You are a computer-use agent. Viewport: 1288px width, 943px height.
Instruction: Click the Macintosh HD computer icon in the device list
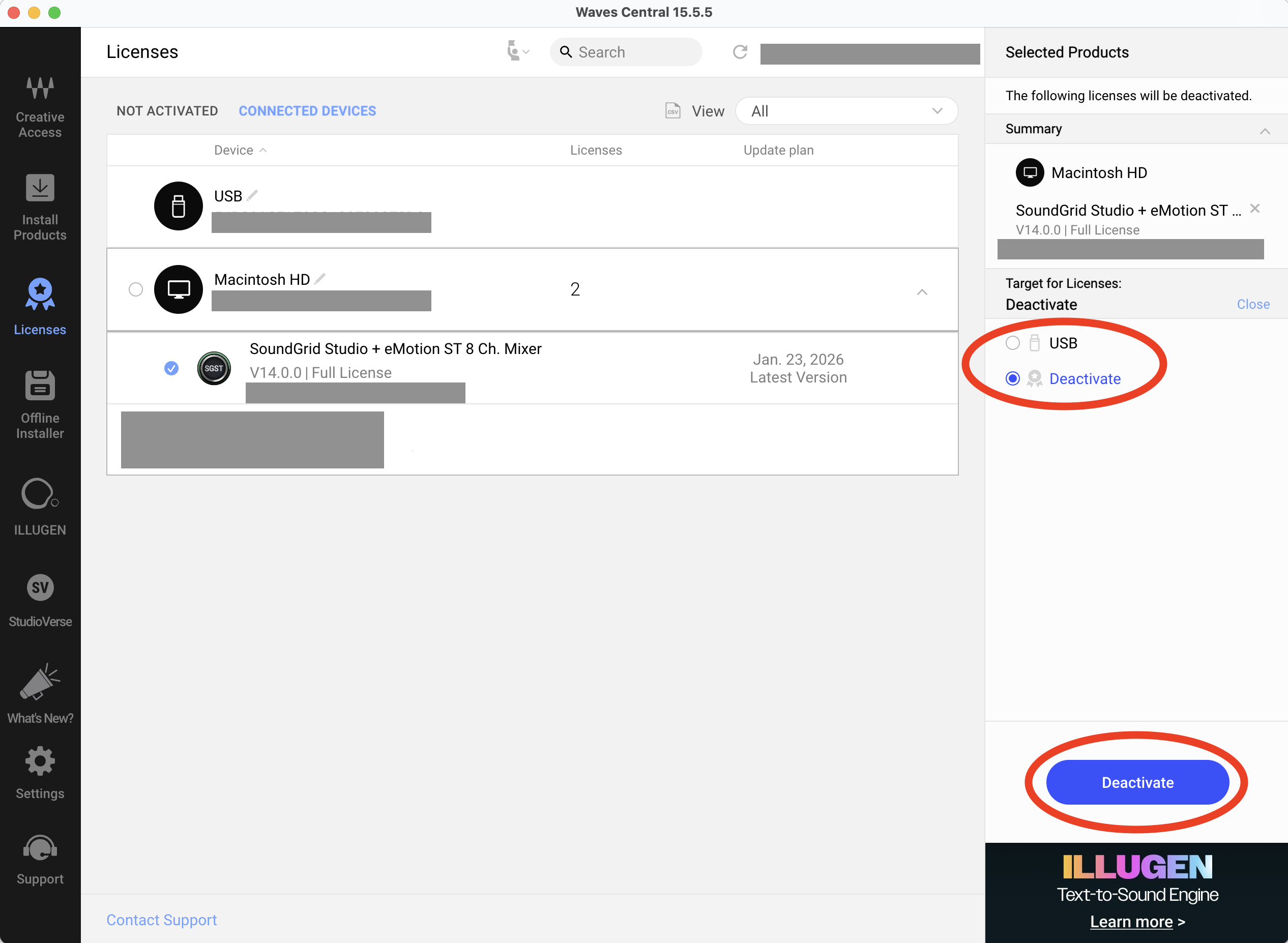tap(178, 289)
